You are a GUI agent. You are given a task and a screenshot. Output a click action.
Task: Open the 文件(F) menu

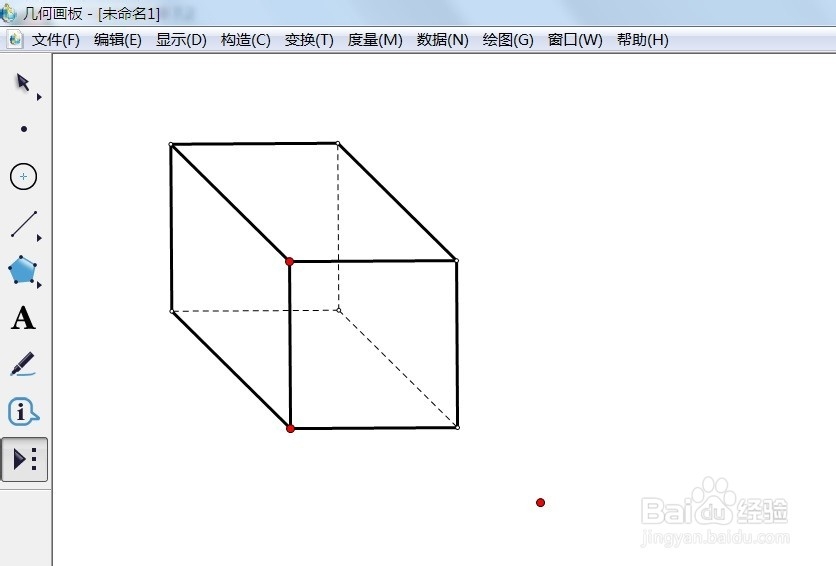55,40
